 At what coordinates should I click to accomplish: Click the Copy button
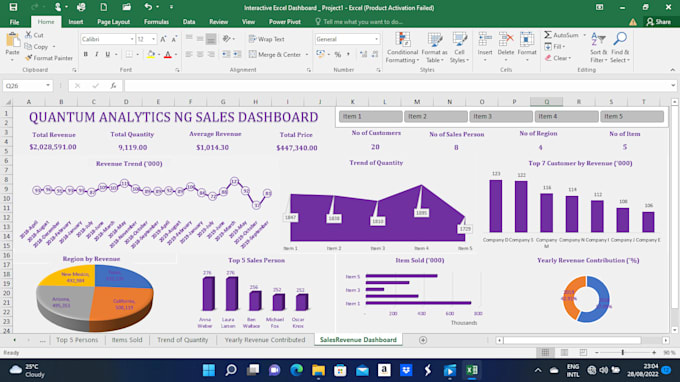click(36, 46)
